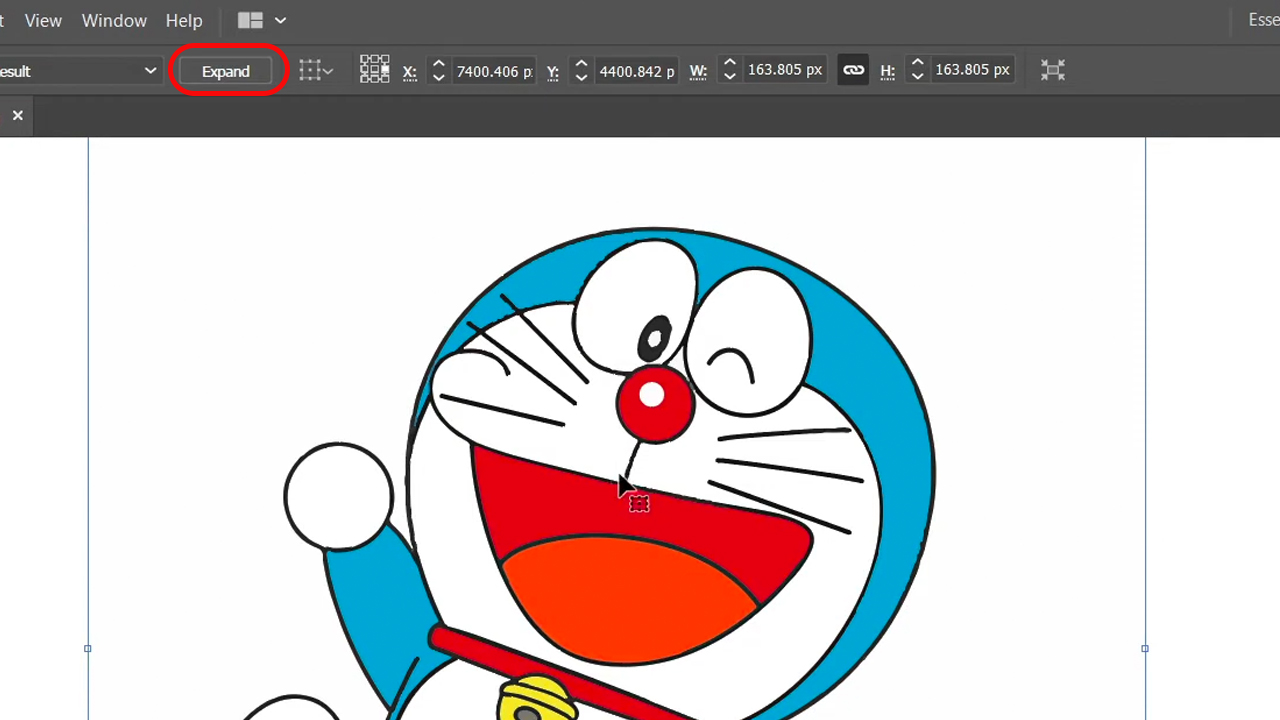Click the Expand button
1280x720 pixels.
point(226,71)
